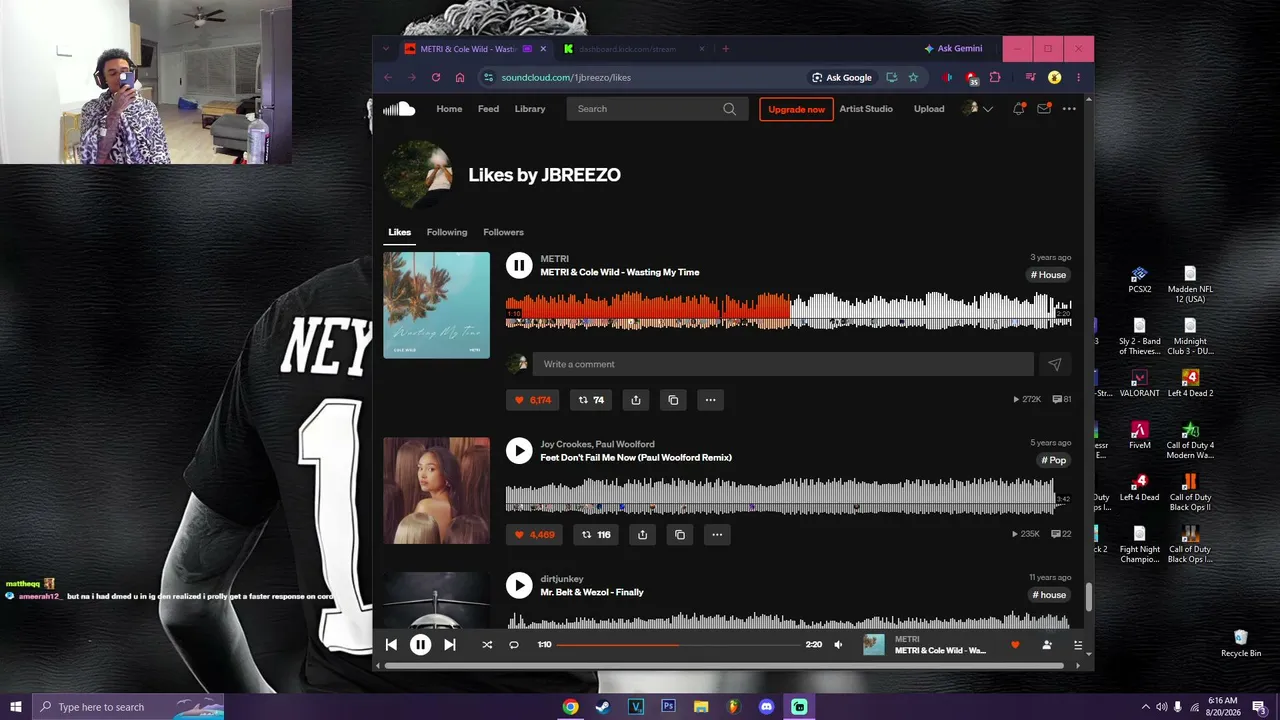Open the # House tag on METRI track

coord(1049,275)
